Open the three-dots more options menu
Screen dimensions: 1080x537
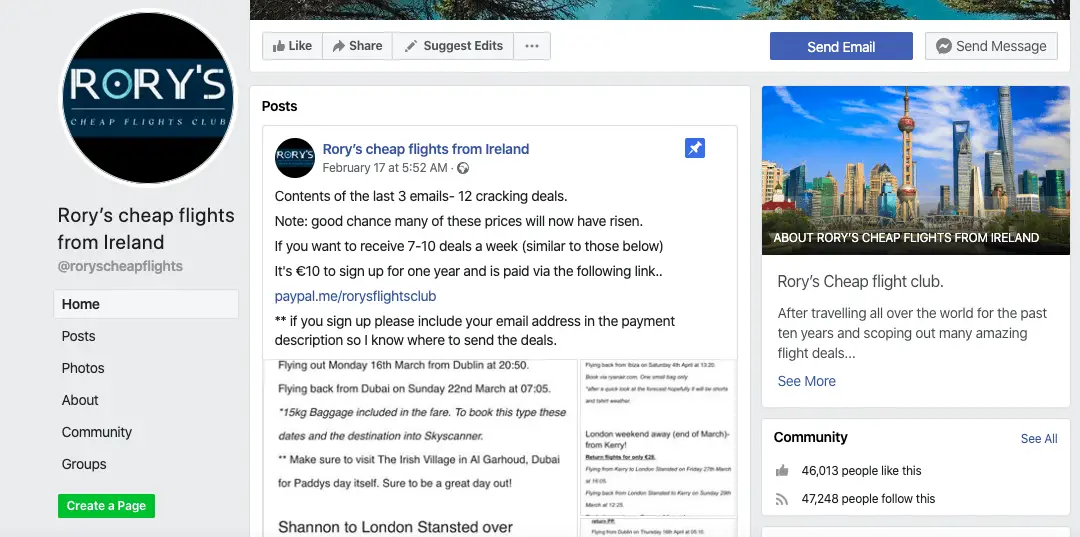pos(532,46)
